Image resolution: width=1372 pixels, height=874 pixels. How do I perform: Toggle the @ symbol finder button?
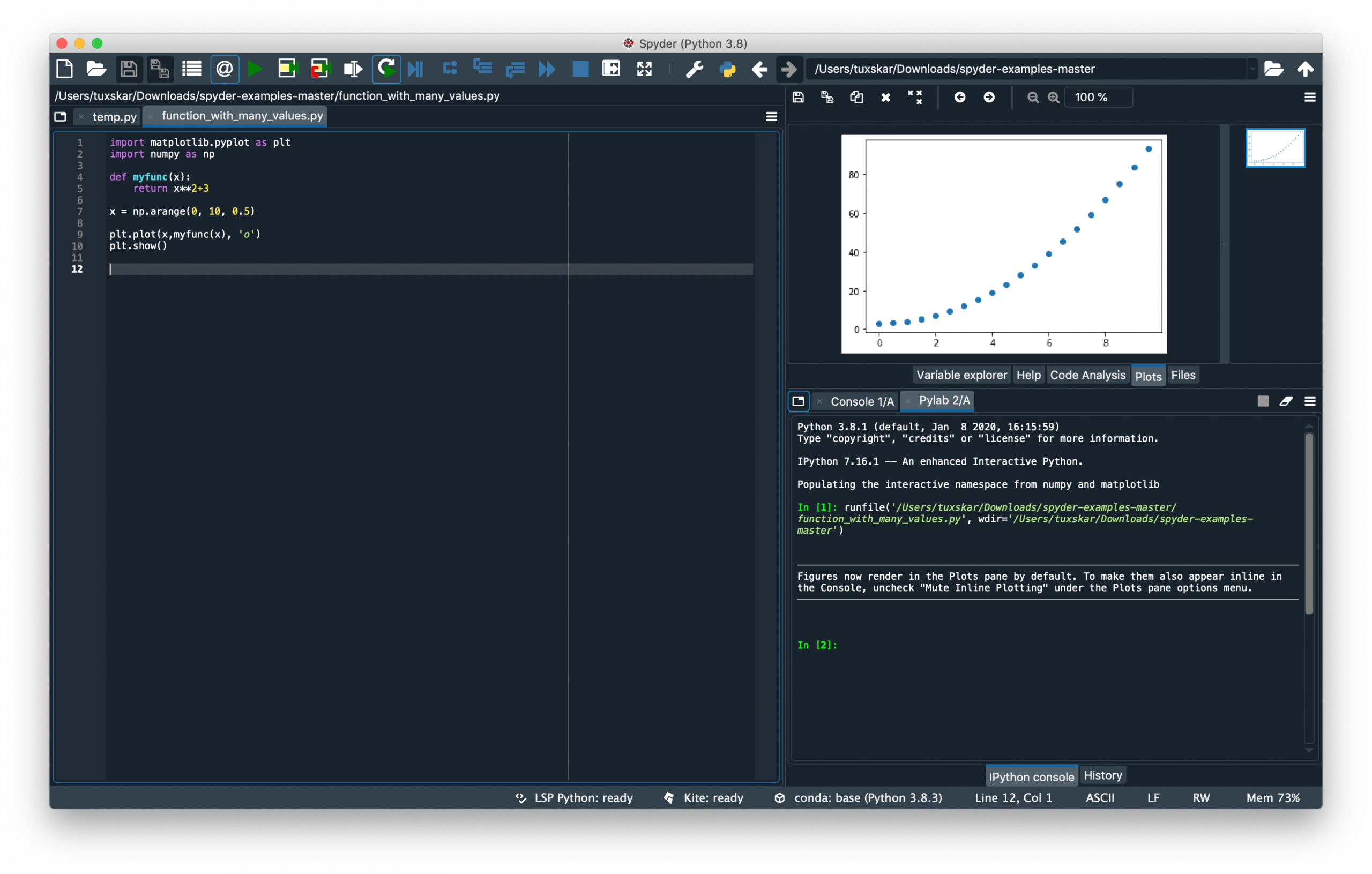point(225,69)
